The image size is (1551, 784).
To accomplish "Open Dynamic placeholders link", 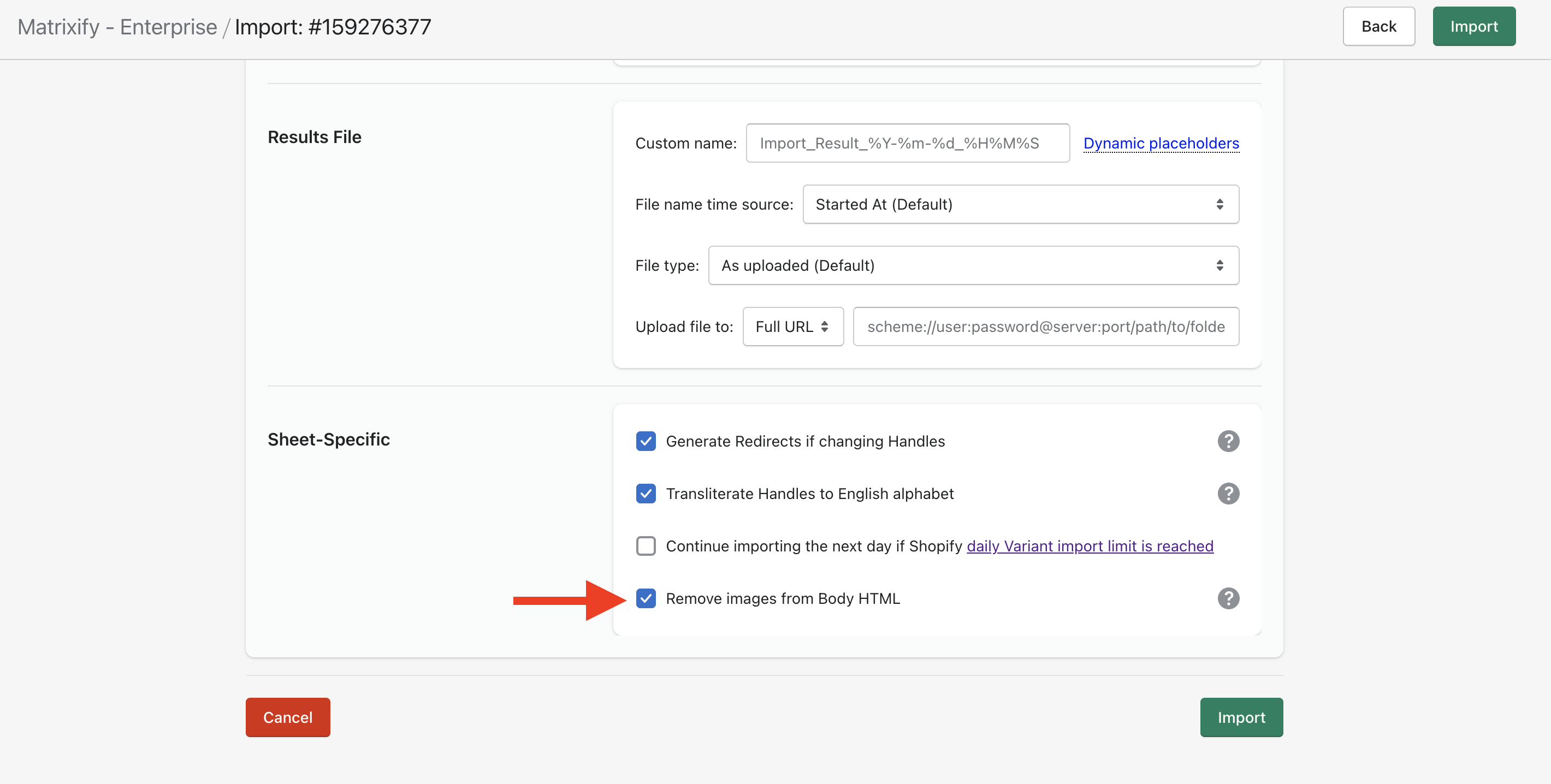I will click(x=1161, y=143).
